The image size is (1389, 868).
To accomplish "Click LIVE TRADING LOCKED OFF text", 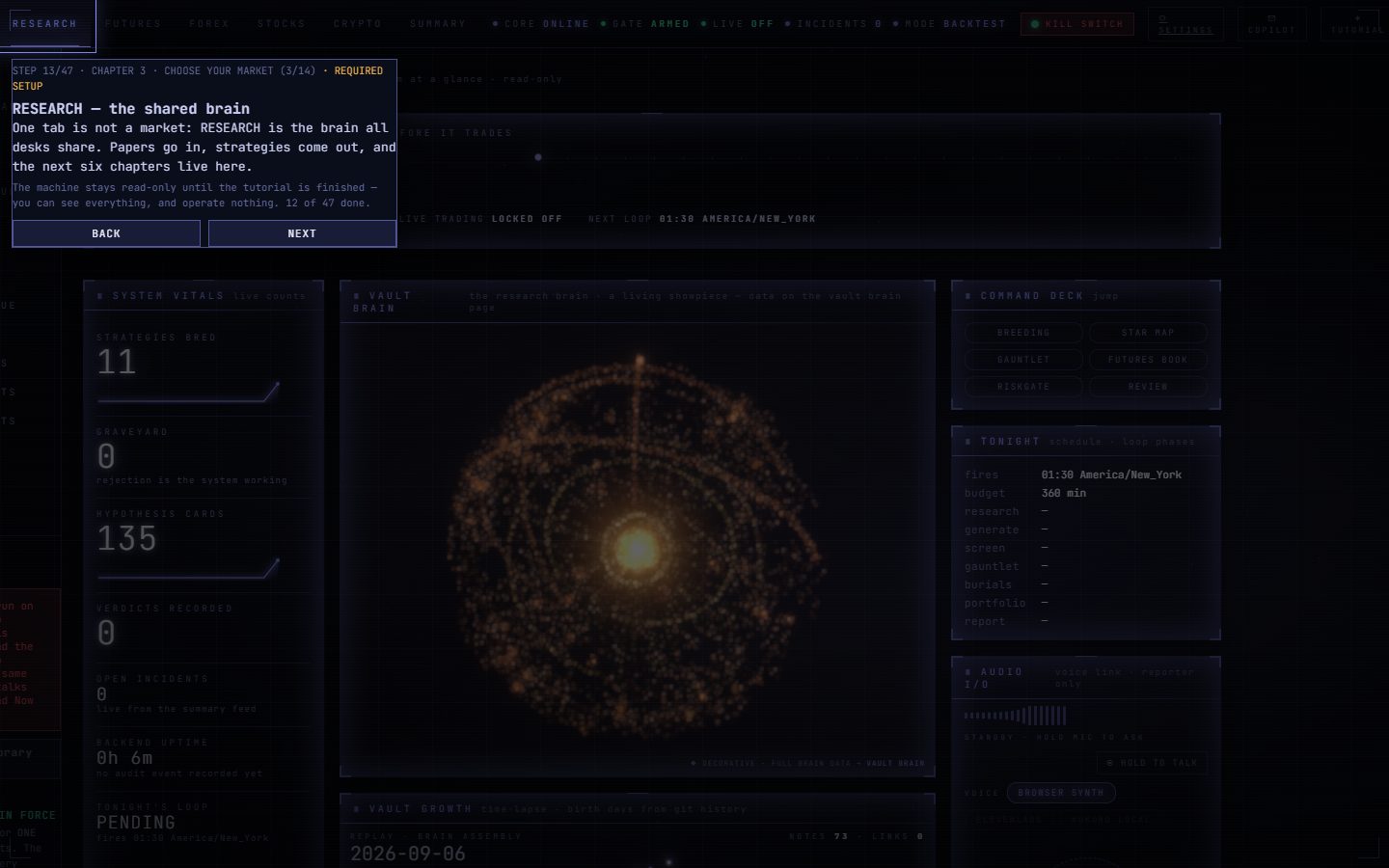I will pos(480,219).
